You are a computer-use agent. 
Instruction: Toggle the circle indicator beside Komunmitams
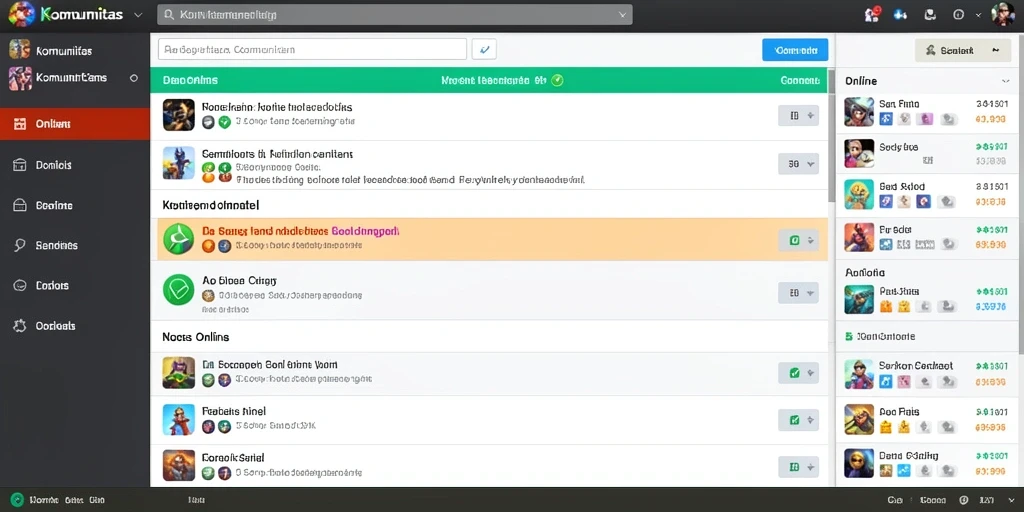click(134, 78)
